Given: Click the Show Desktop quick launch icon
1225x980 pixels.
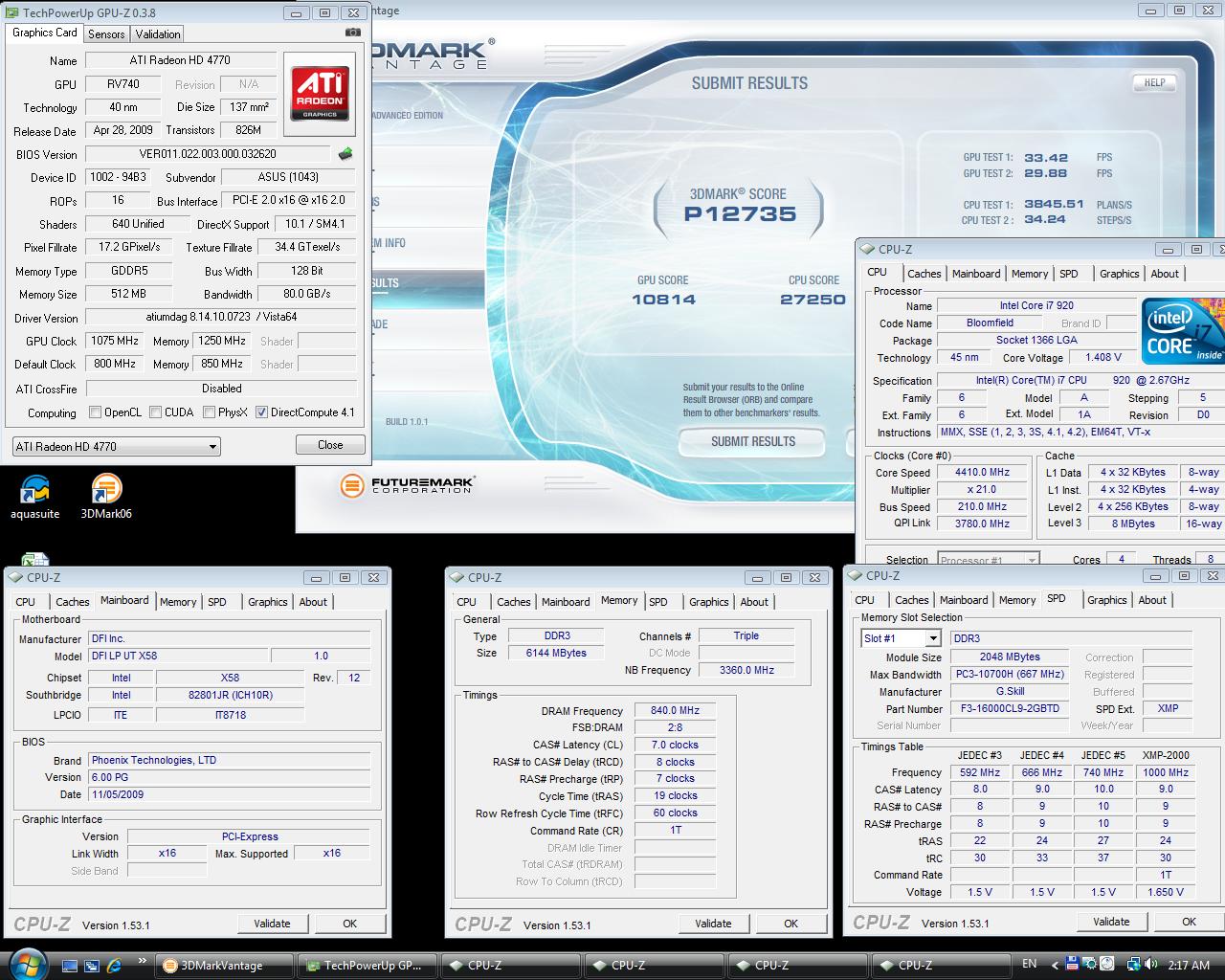Looking at the screenshot, I should (69, 965).
